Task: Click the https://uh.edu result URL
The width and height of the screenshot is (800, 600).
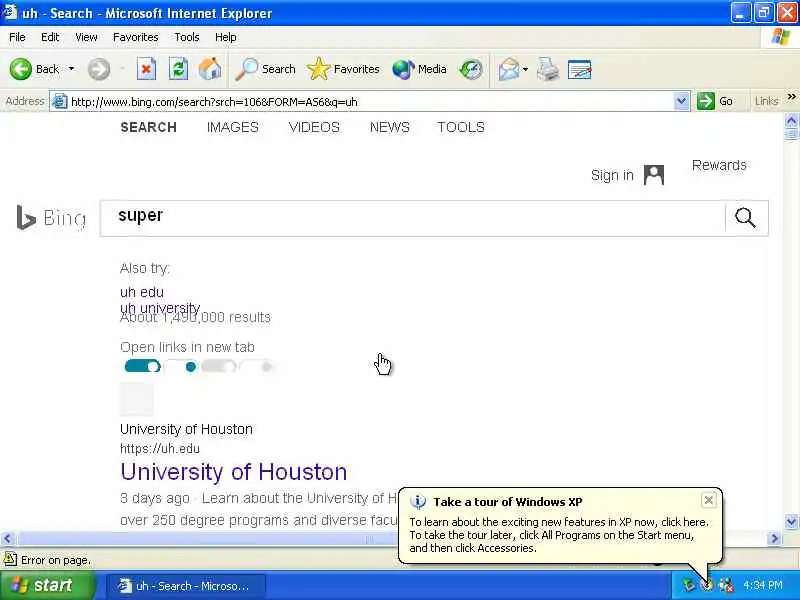Action: (x=160, y=448)
